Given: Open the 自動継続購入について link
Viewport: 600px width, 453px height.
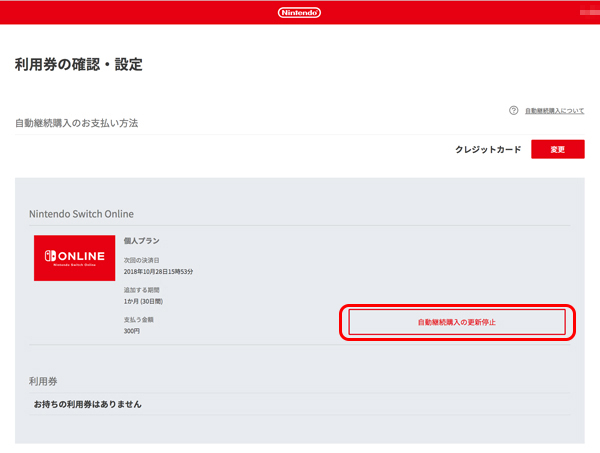Looking at the screenshot, I should point(554,111).
